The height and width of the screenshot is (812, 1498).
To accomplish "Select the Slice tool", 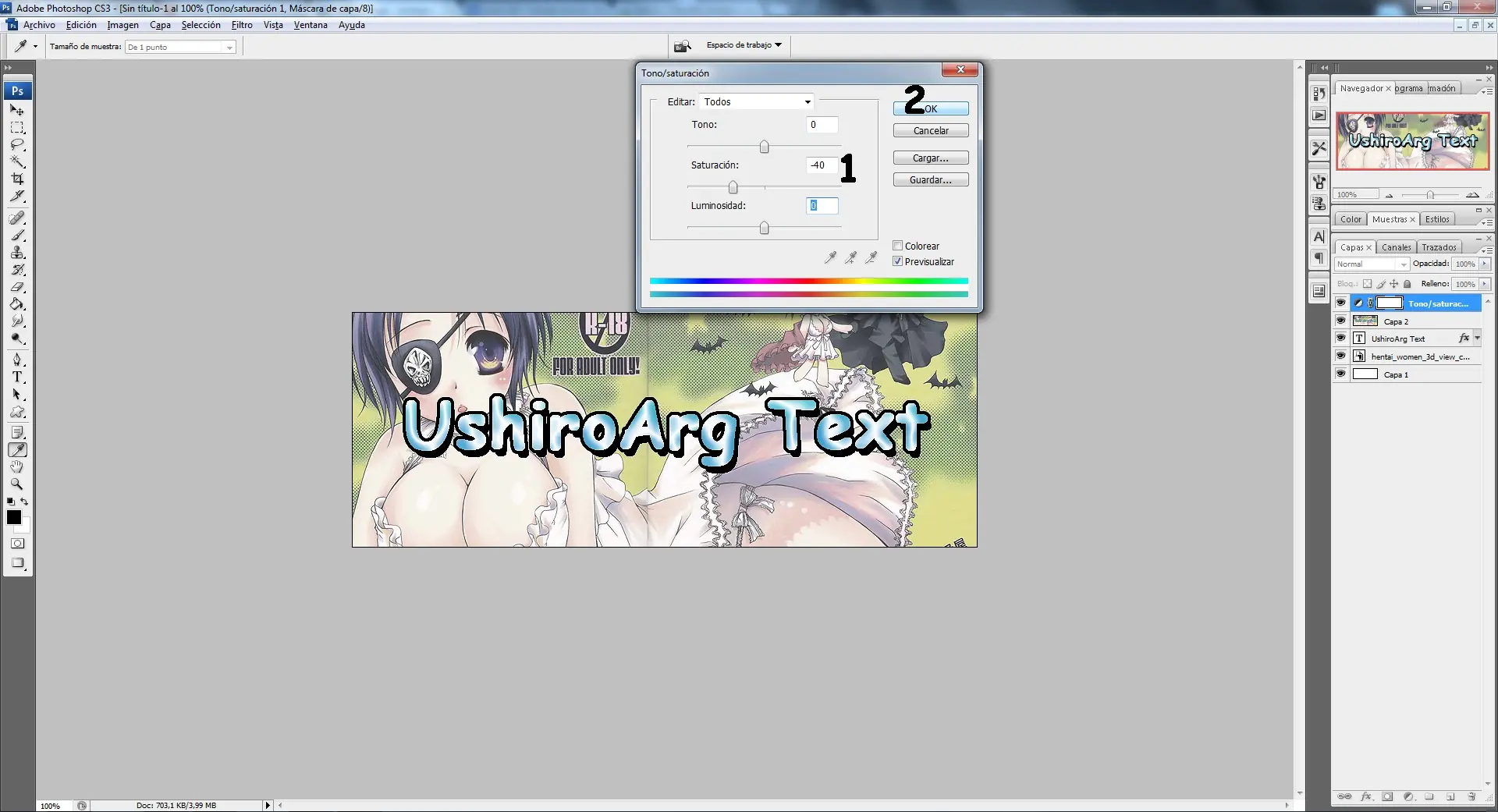I will pos(17,196).
